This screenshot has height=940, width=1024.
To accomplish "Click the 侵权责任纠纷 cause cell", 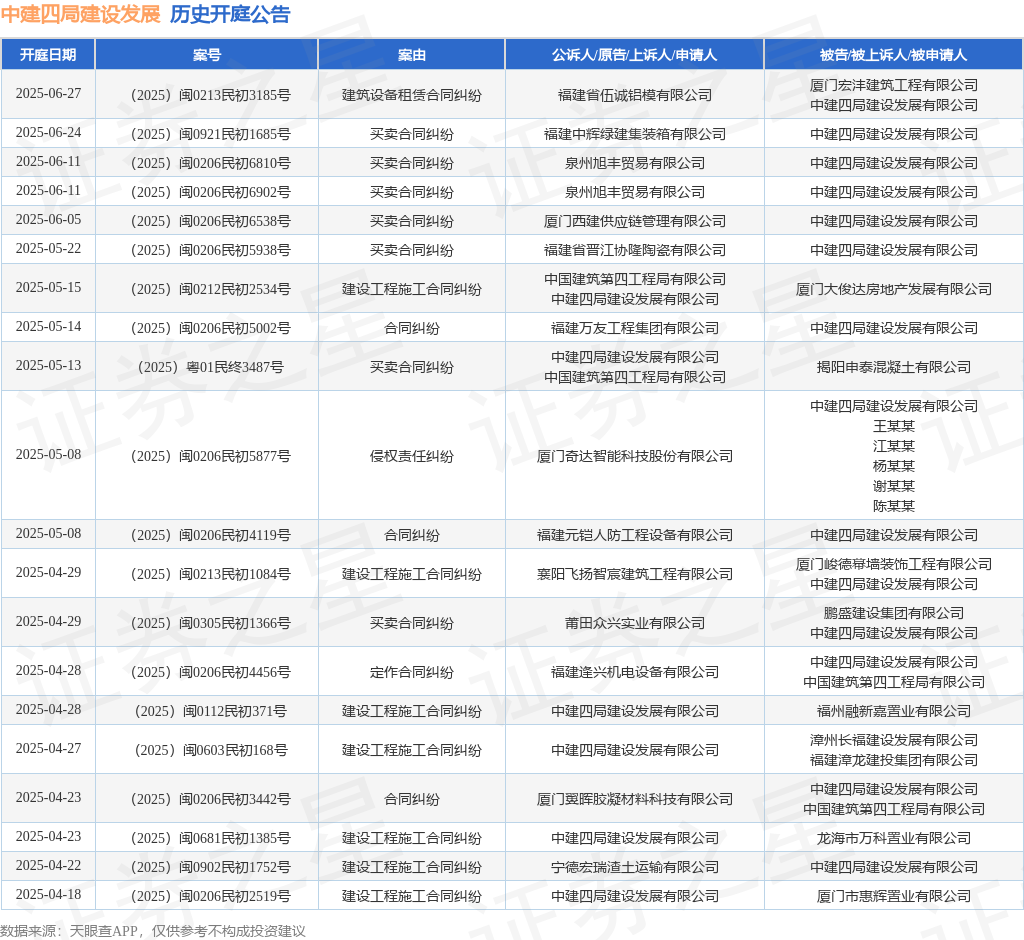I will click(x=411, y=456).
